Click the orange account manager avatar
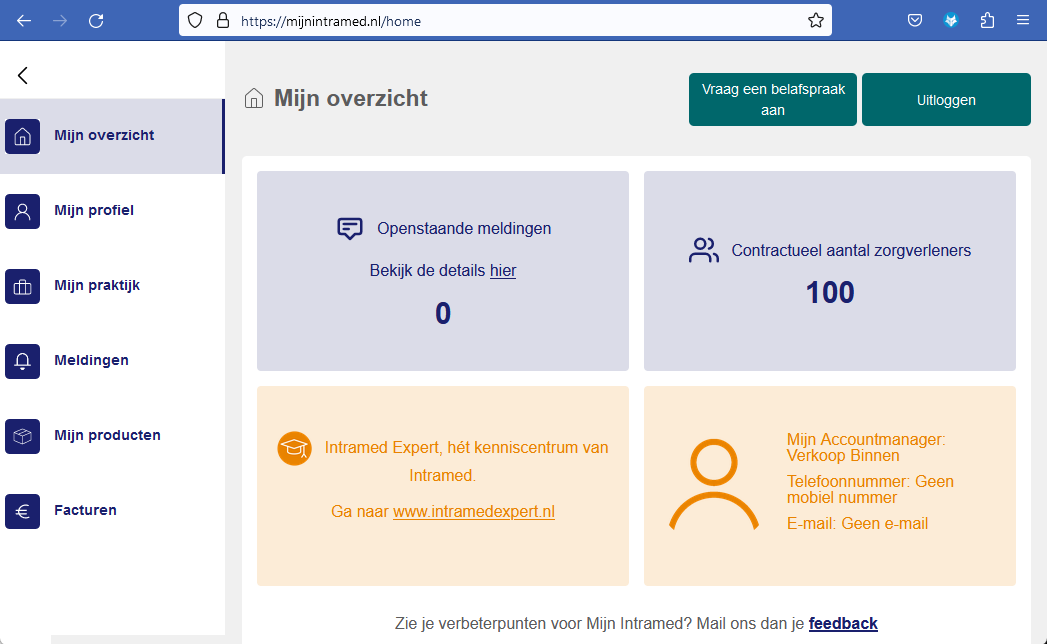The width and height of the screenshot is (1047, 644). [714, 485]
